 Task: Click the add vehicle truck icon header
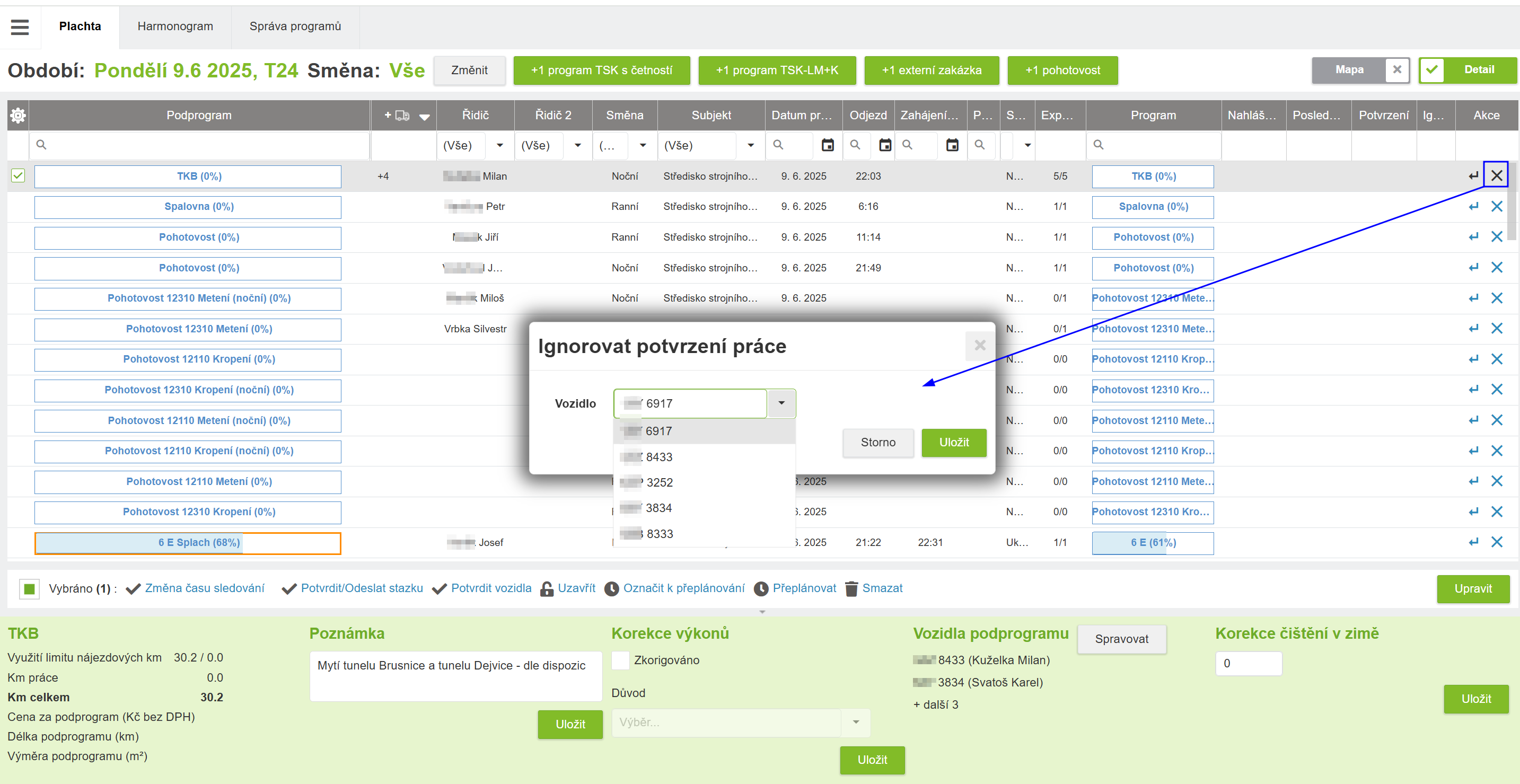point(402,115)
